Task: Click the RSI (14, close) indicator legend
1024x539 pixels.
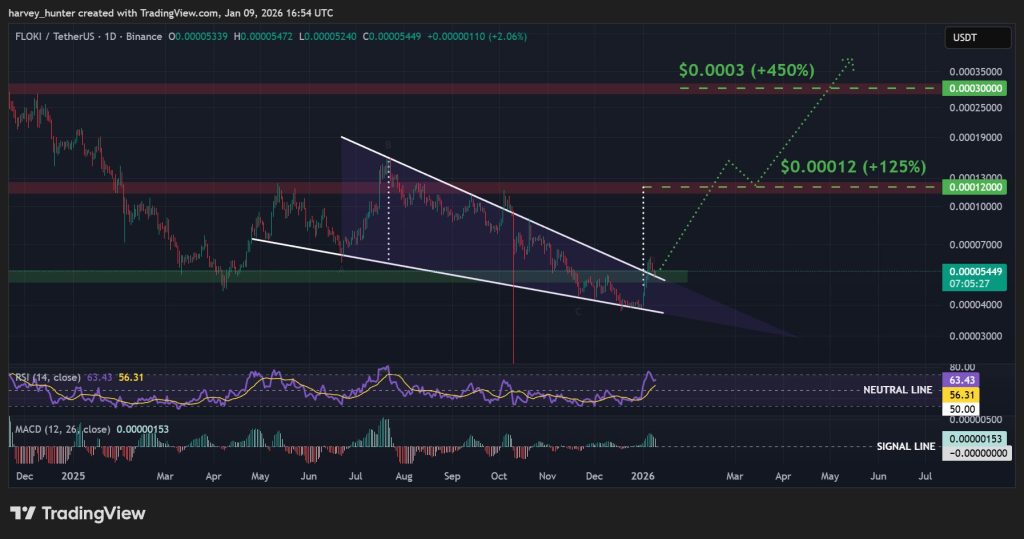Action: click(48, 378)
